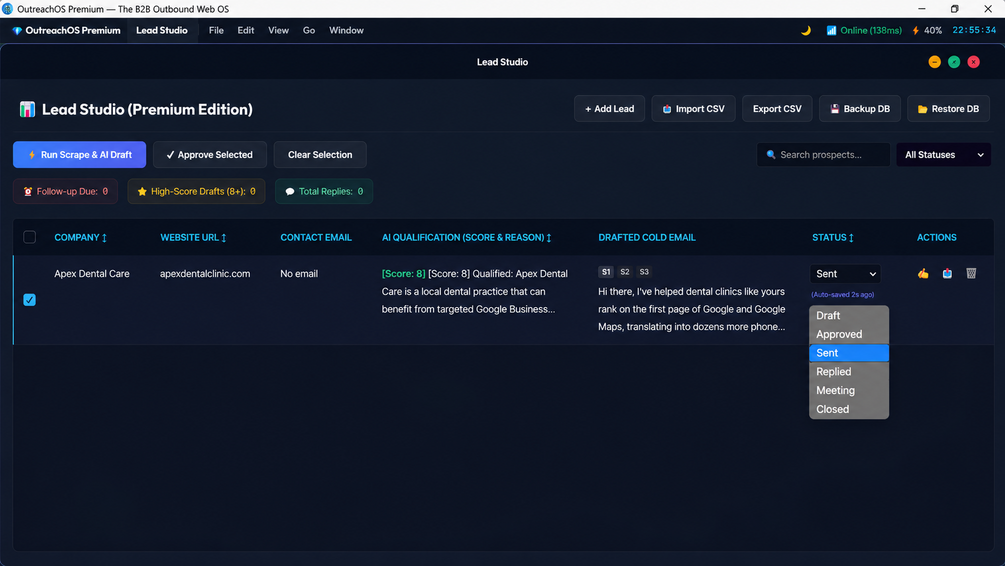The height and width of the screenshot is (566, 1005).
Task: Click the Import CSV button
Action: [x=693, y=109]
